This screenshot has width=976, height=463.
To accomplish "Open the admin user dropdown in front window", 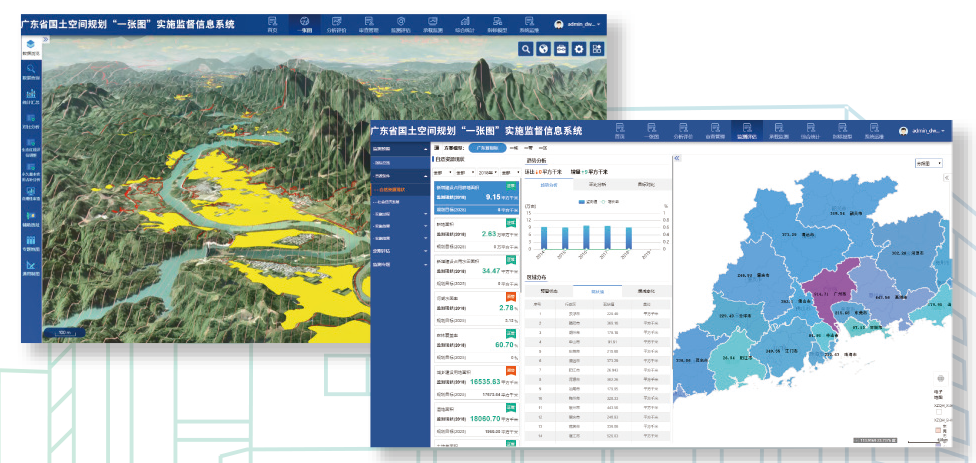I will (922, 131).
